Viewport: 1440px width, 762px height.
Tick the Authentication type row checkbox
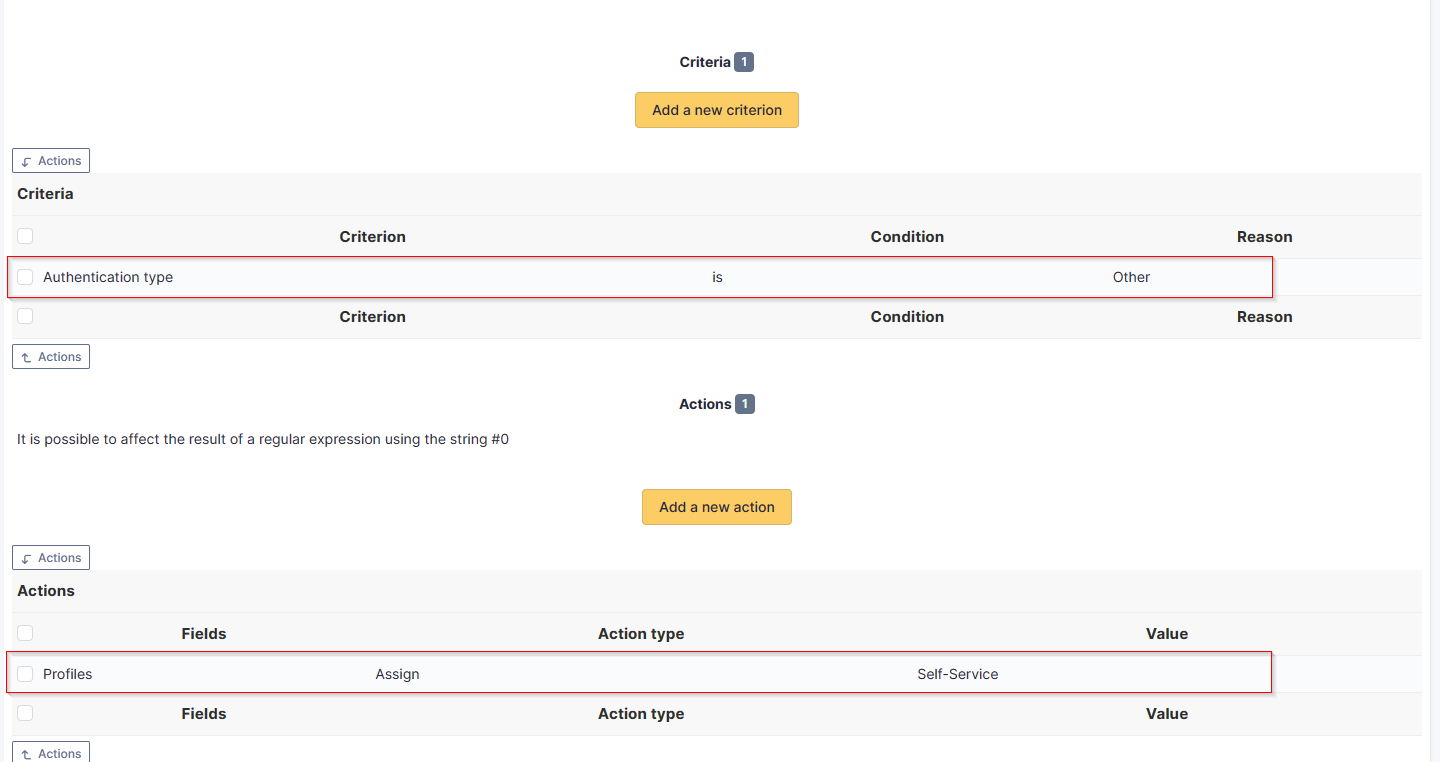coord(25,277)
